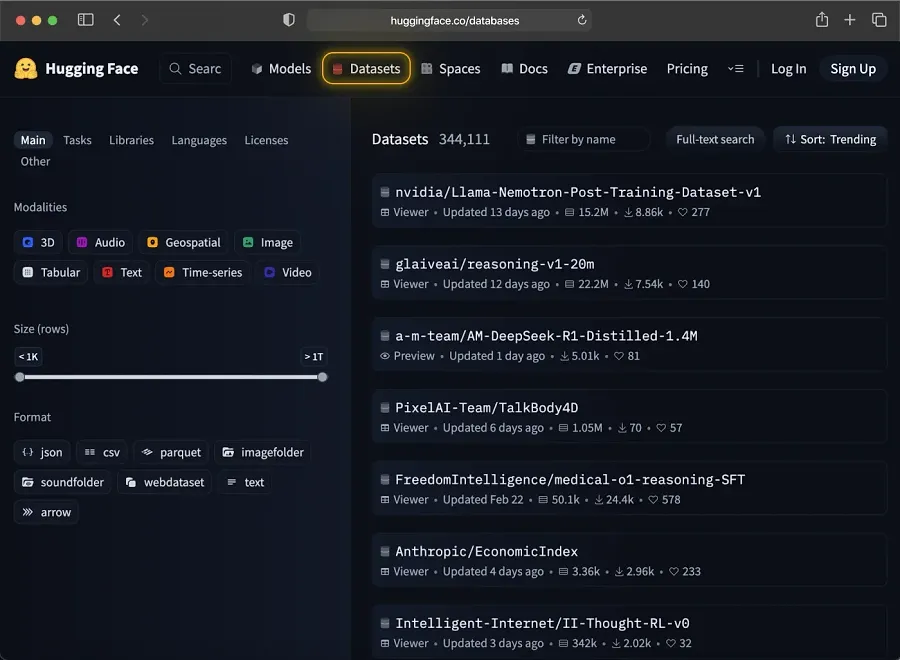The height and width of the screenshot is (660, 900).
Task: Open the Datasets navigation item
Action: [x=366, y=68]
